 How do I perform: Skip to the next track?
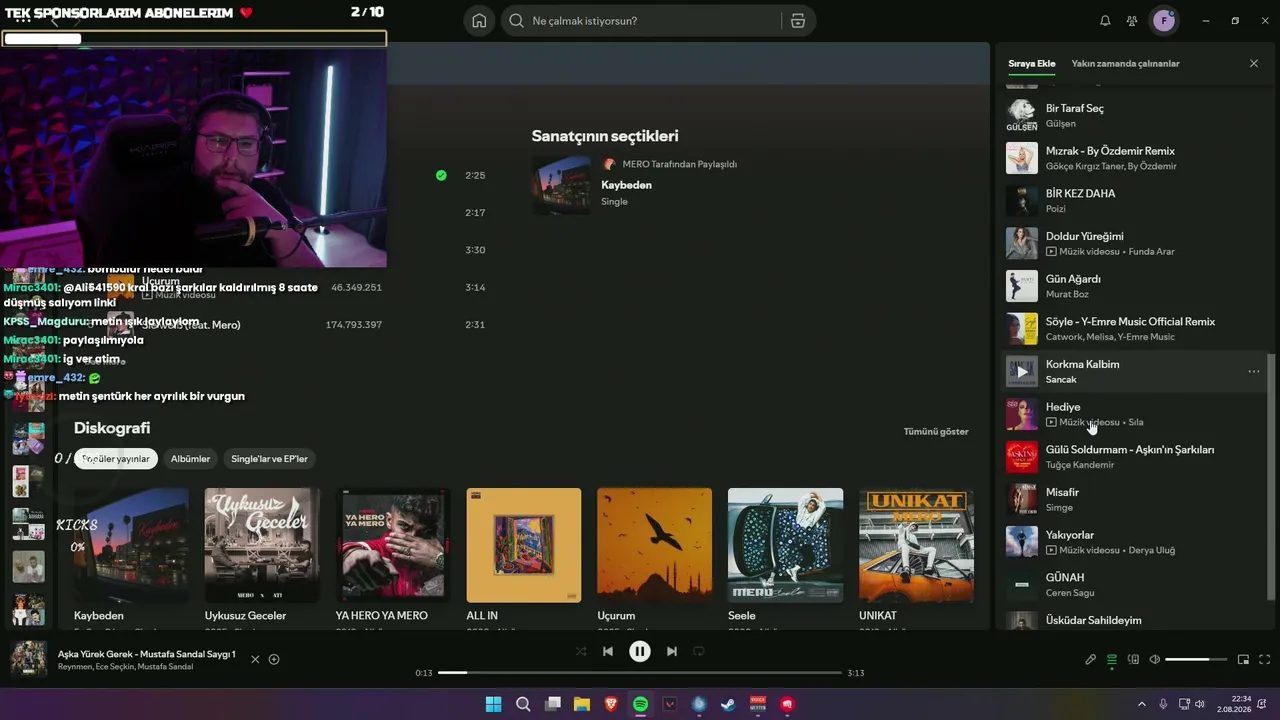point(672,651)
